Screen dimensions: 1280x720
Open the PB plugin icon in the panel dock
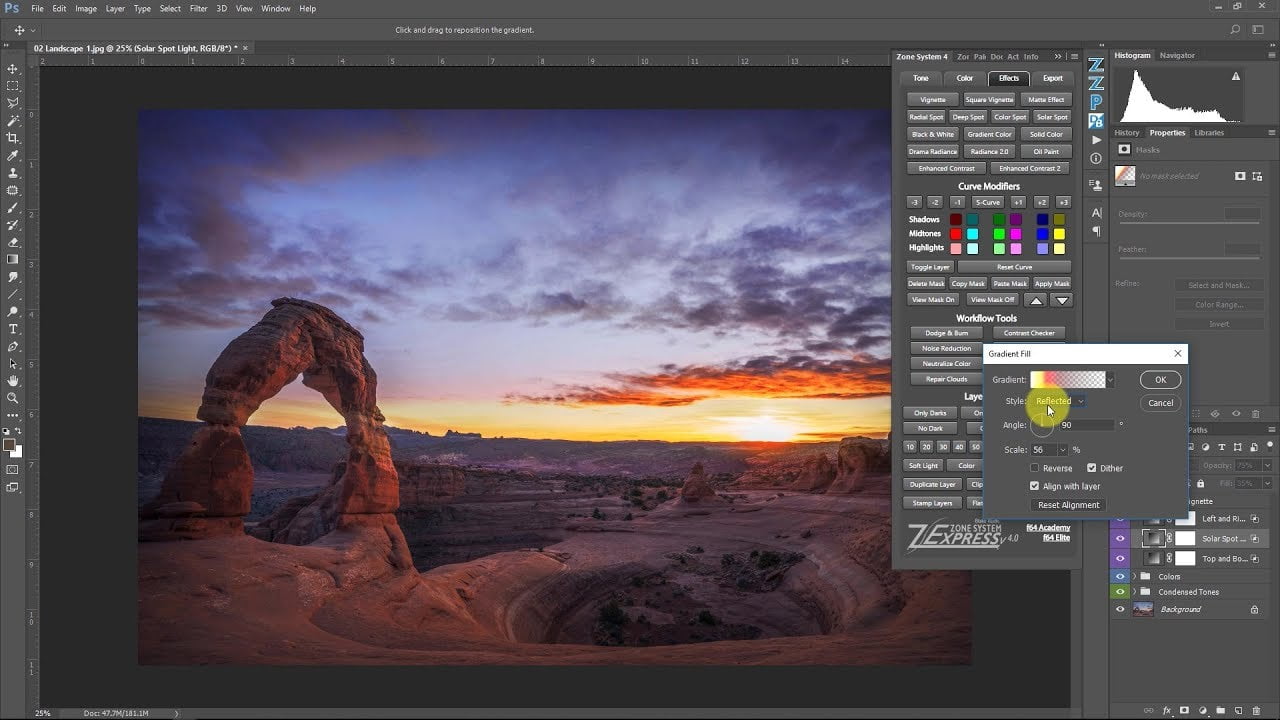point(1096,121)
